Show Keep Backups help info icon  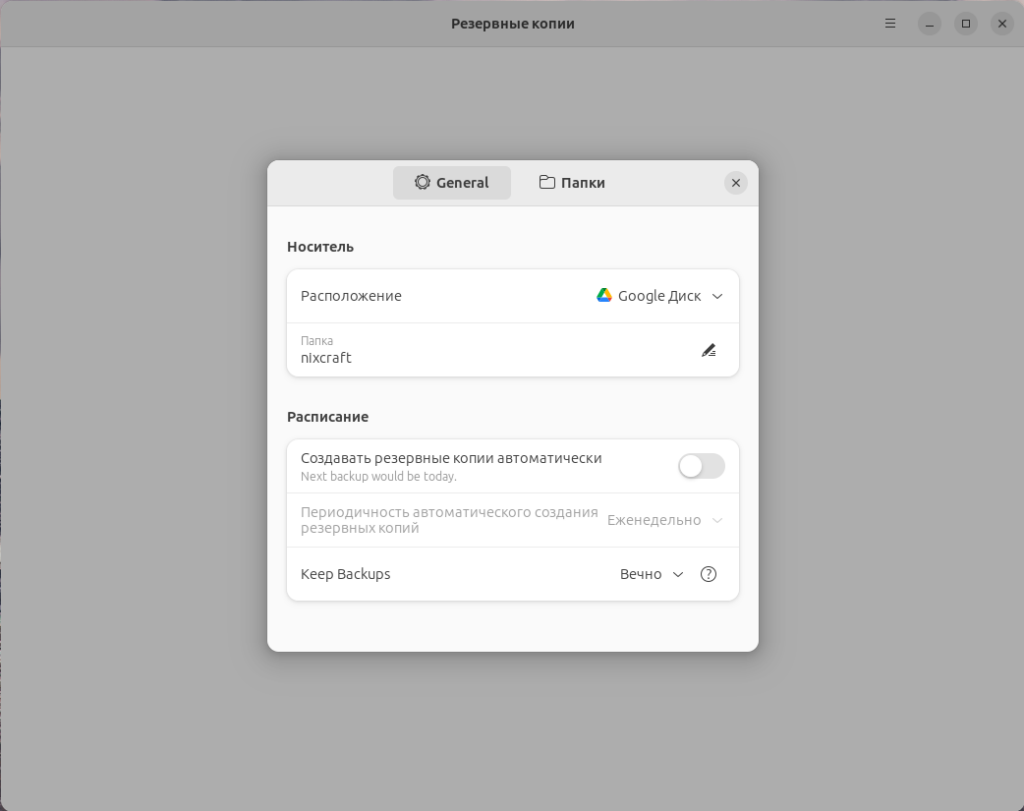pos(709,574)
